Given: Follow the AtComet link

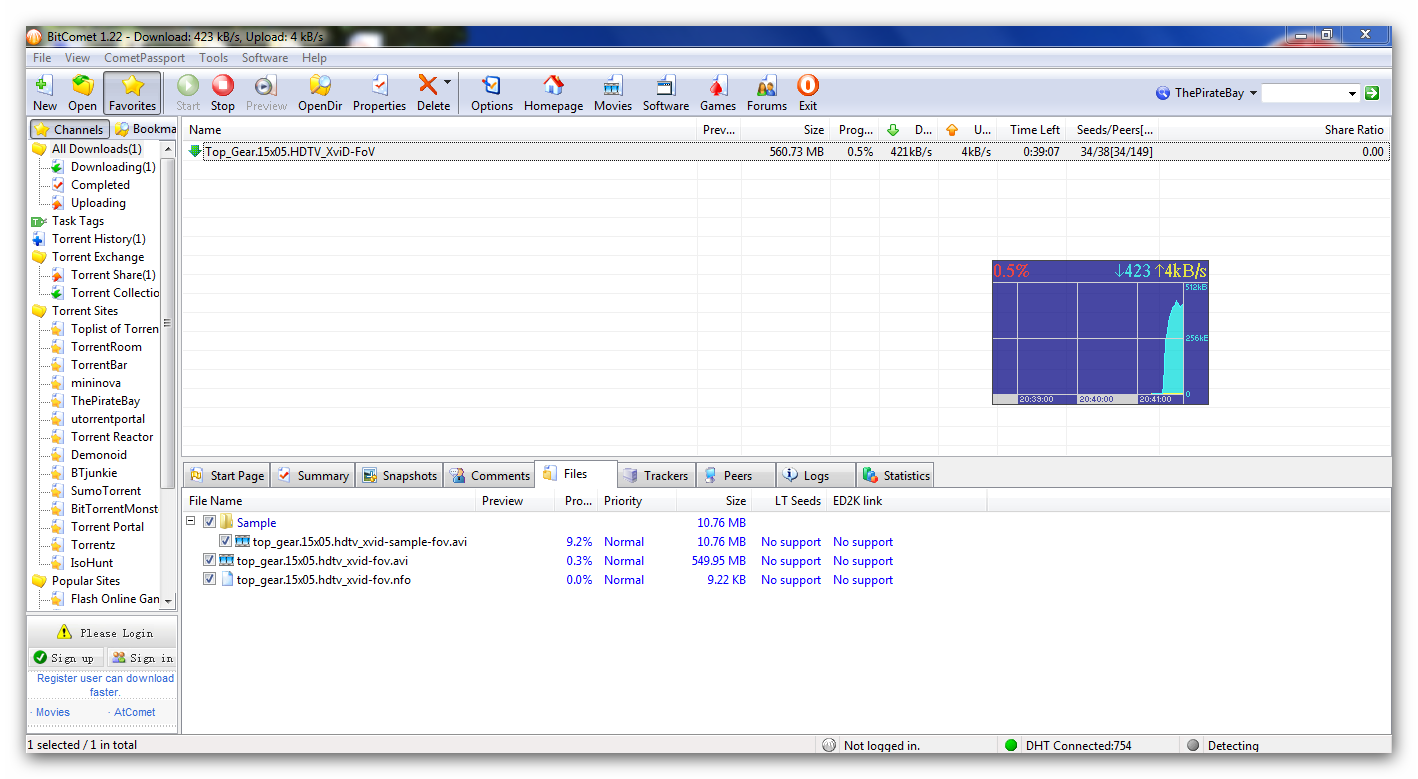Looking at the screenshot, I should [134, 713].
